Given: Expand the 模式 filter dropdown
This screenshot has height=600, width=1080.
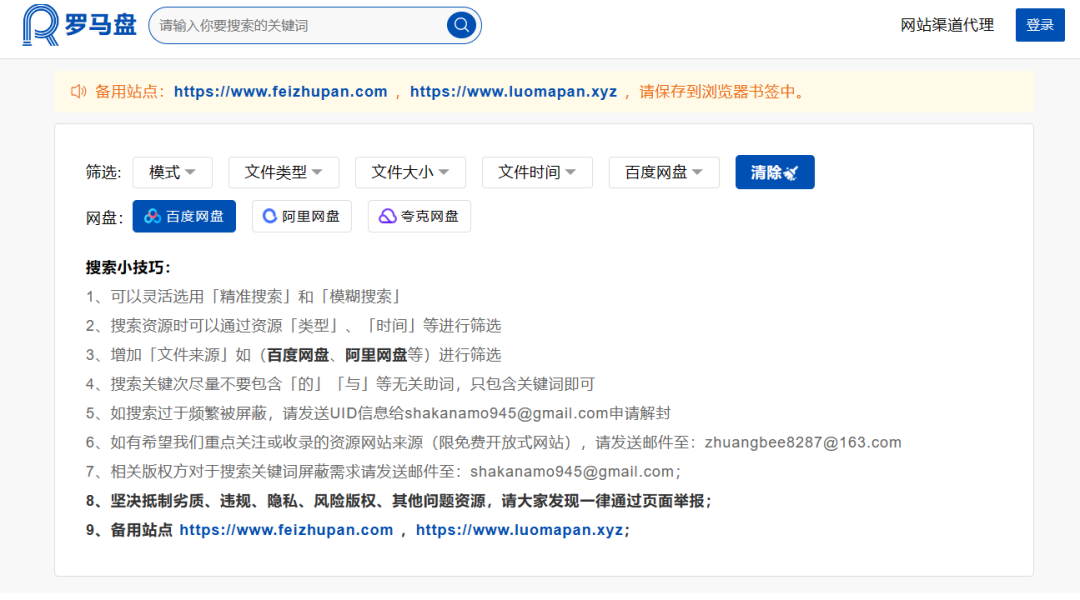Looking at the screenshot, I should coord(172,172).
